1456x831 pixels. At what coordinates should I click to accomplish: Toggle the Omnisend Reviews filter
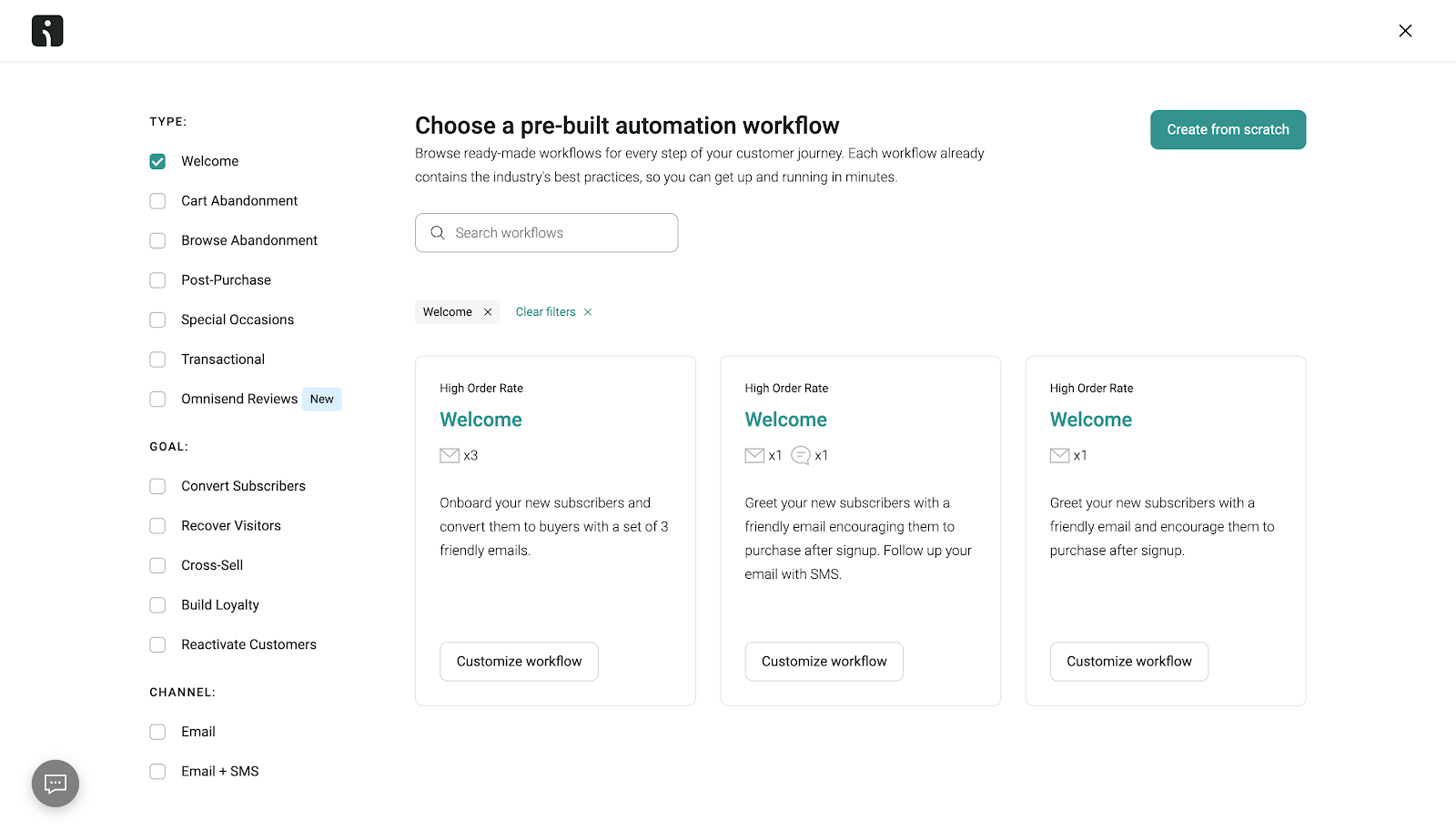(157, 399)
